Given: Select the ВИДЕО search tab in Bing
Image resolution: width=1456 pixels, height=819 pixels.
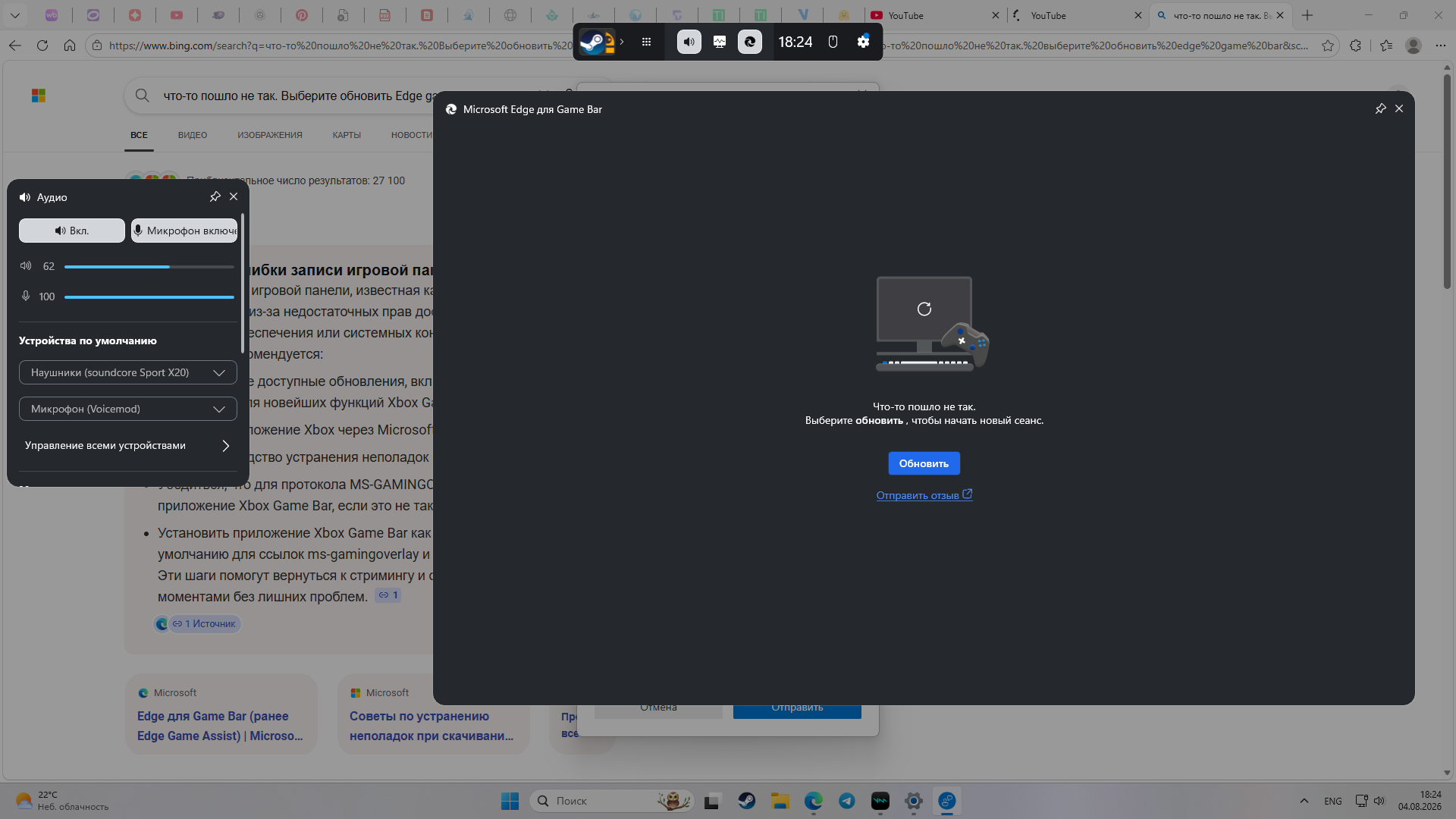Looking at the screenshot, I should click(193, 135).
